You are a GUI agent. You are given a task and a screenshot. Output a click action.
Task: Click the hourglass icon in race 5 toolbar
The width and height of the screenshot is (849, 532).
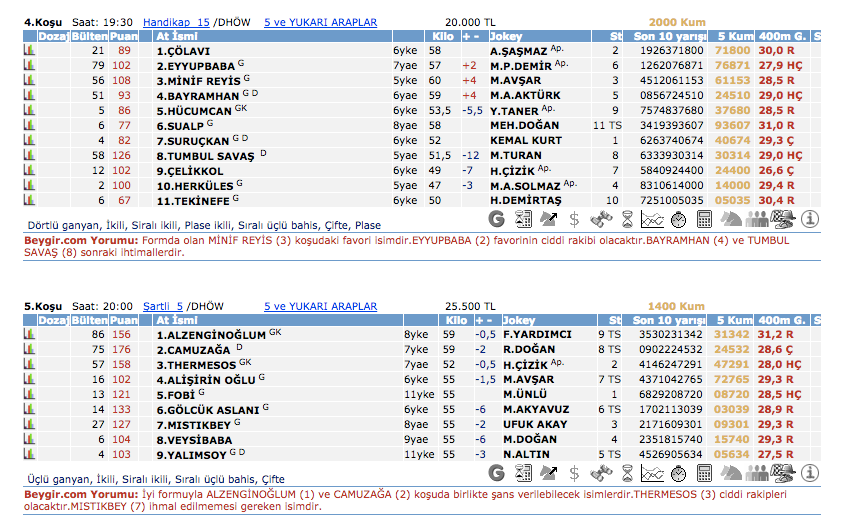[627, 472]
